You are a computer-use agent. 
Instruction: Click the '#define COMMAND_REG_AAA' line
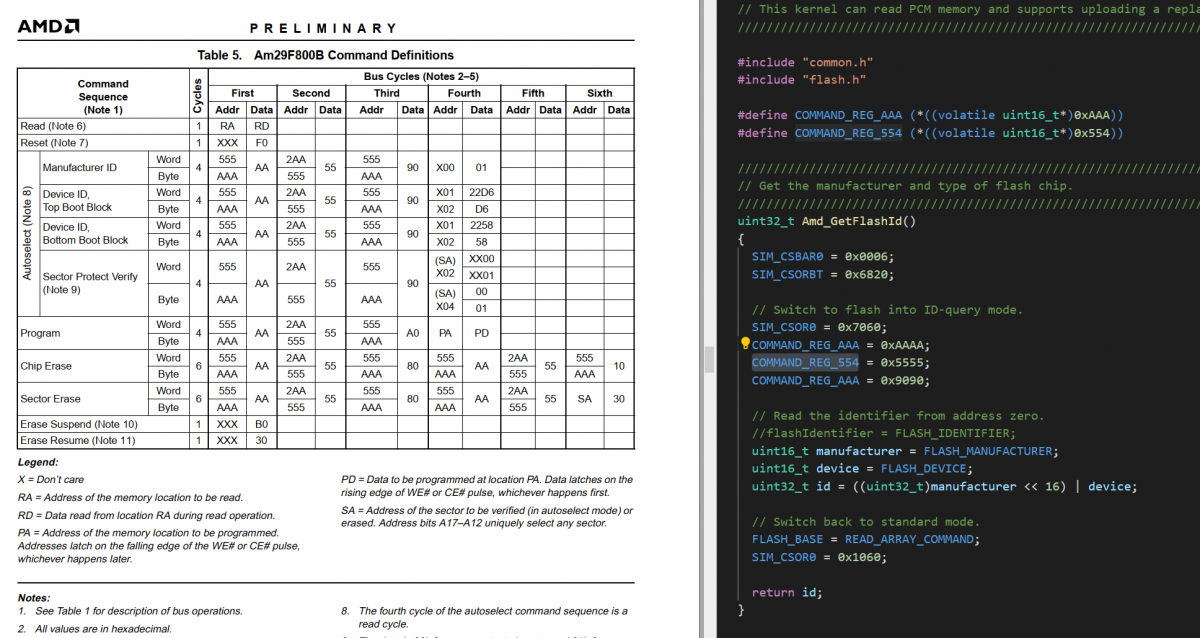coord(930,115)
